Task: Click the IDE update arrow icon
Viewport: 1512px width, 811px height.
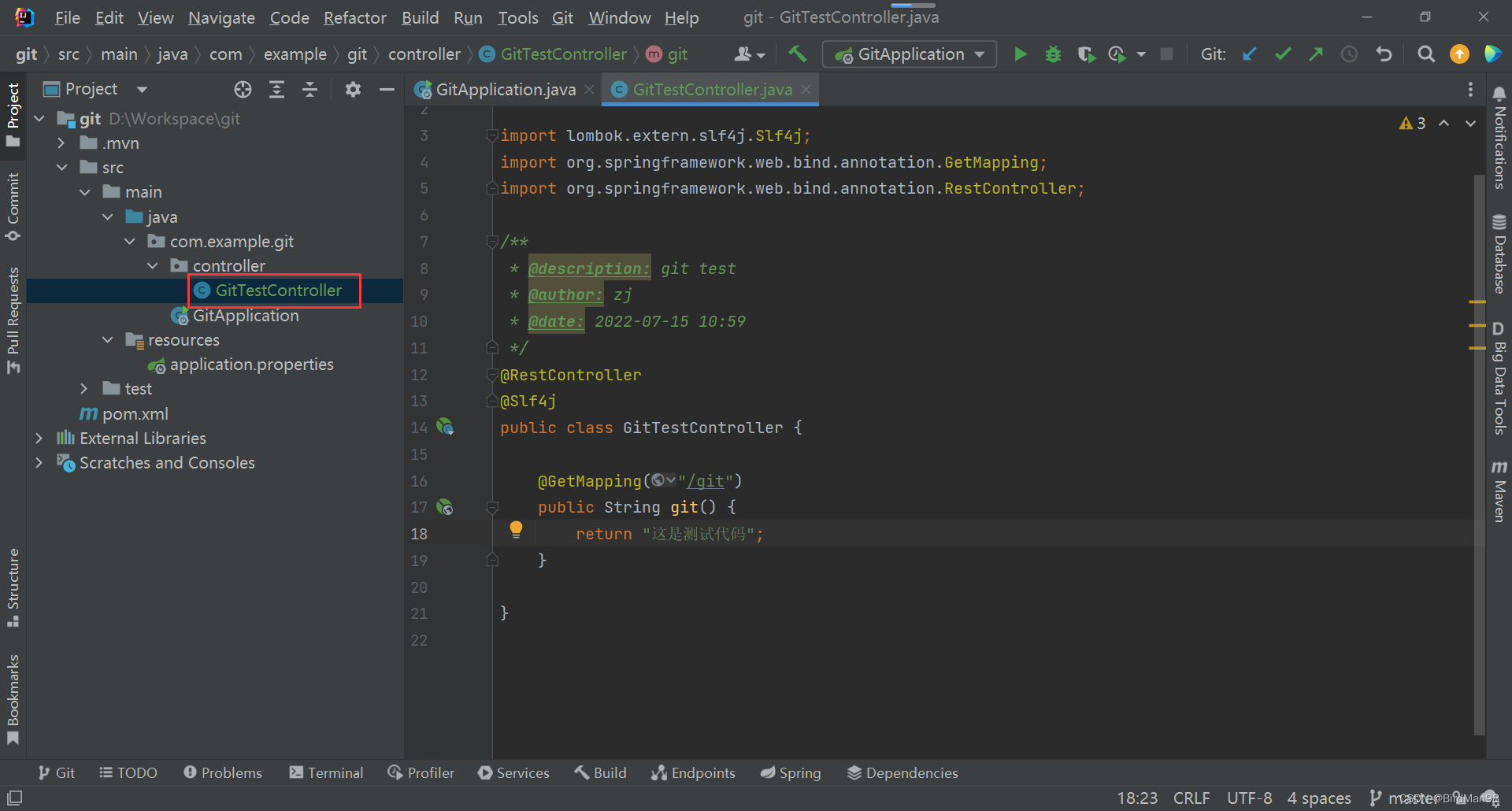Action: [1459, 54]
